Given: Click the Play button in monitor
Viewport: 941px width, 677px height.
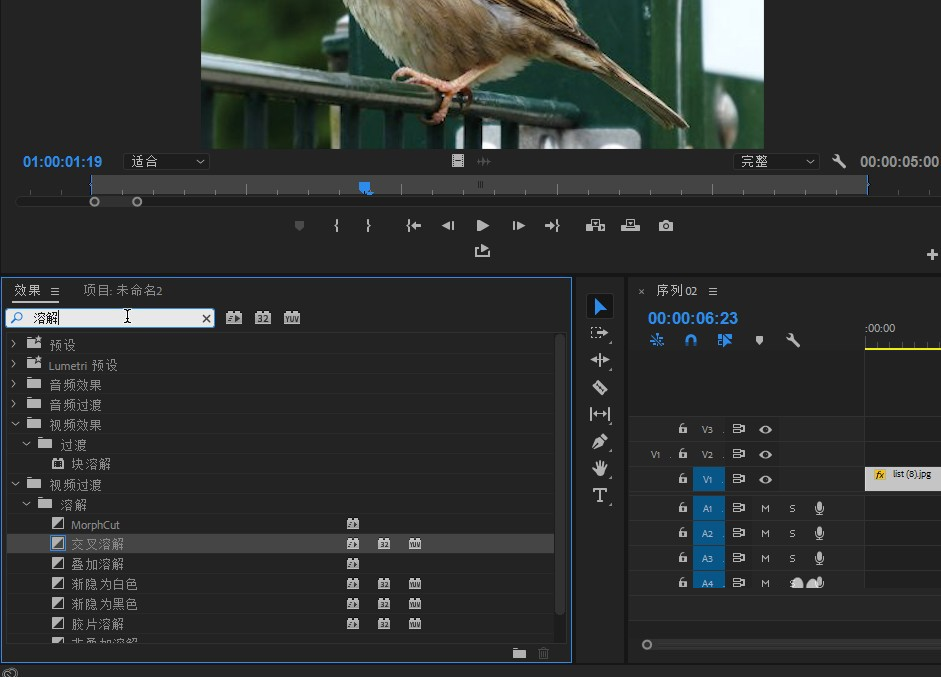Looking at the screenshot, I should [483, 226].
